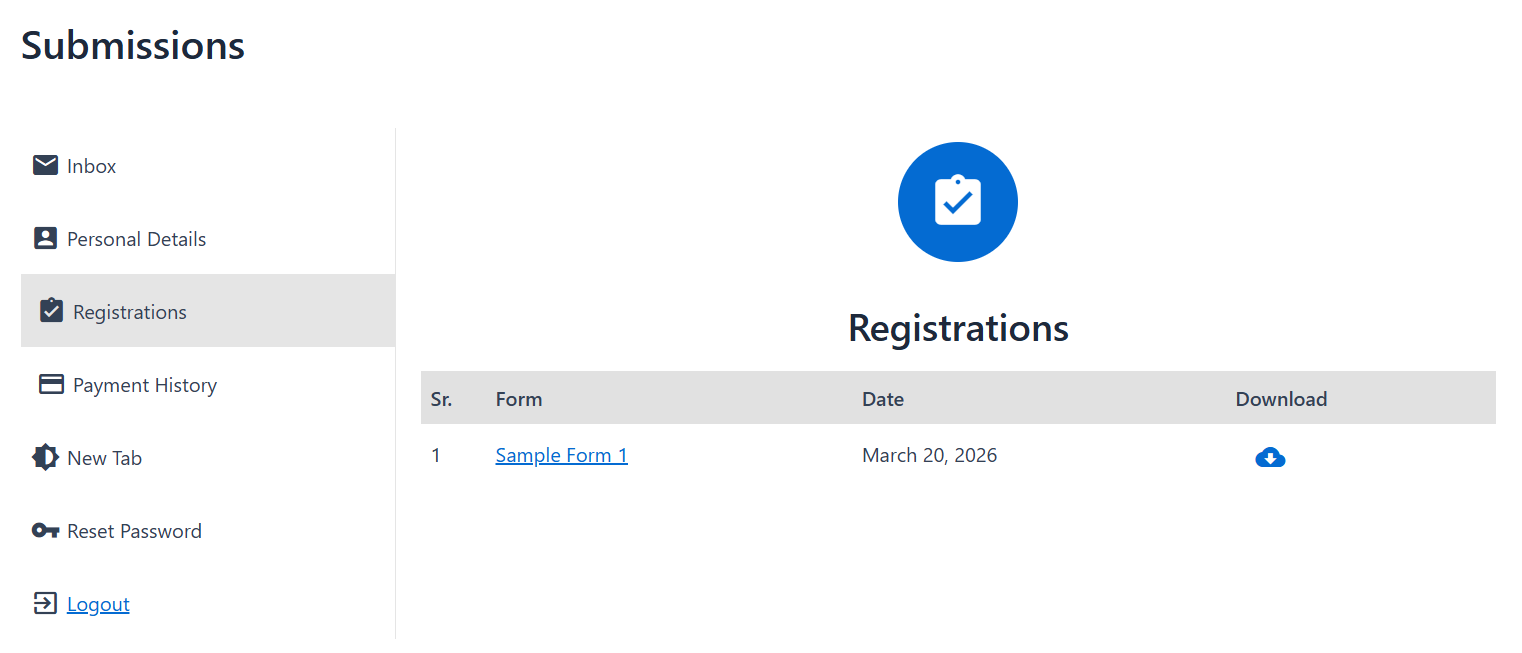Go to Payment History tab

[145, 385]
